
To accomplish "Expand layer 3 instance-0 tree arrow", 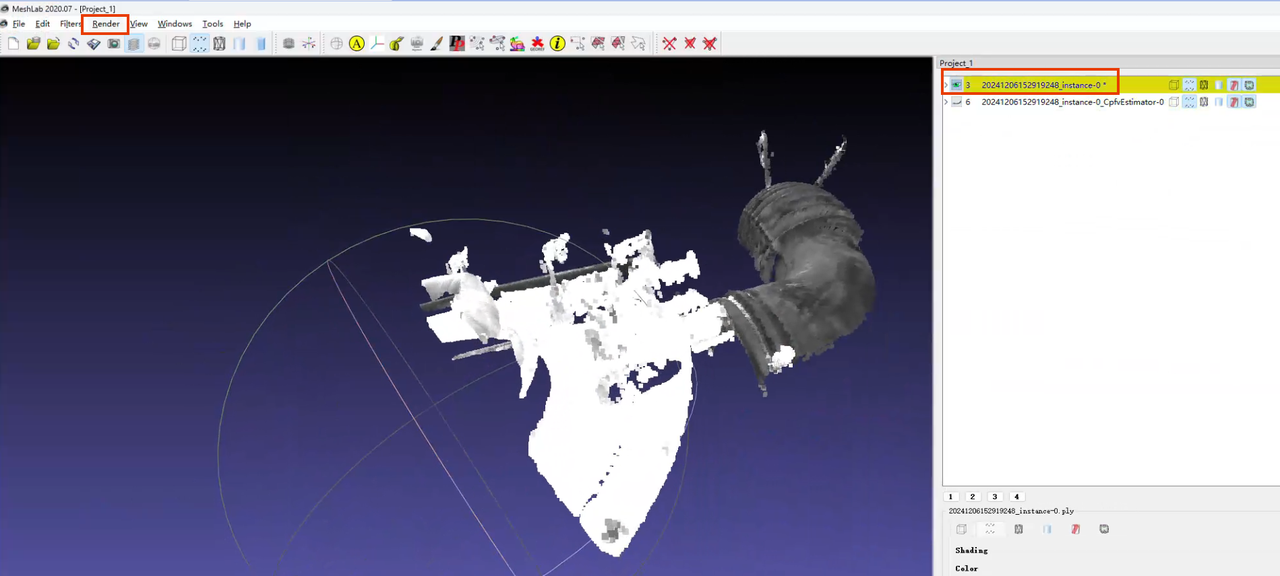I will [946, 85].
